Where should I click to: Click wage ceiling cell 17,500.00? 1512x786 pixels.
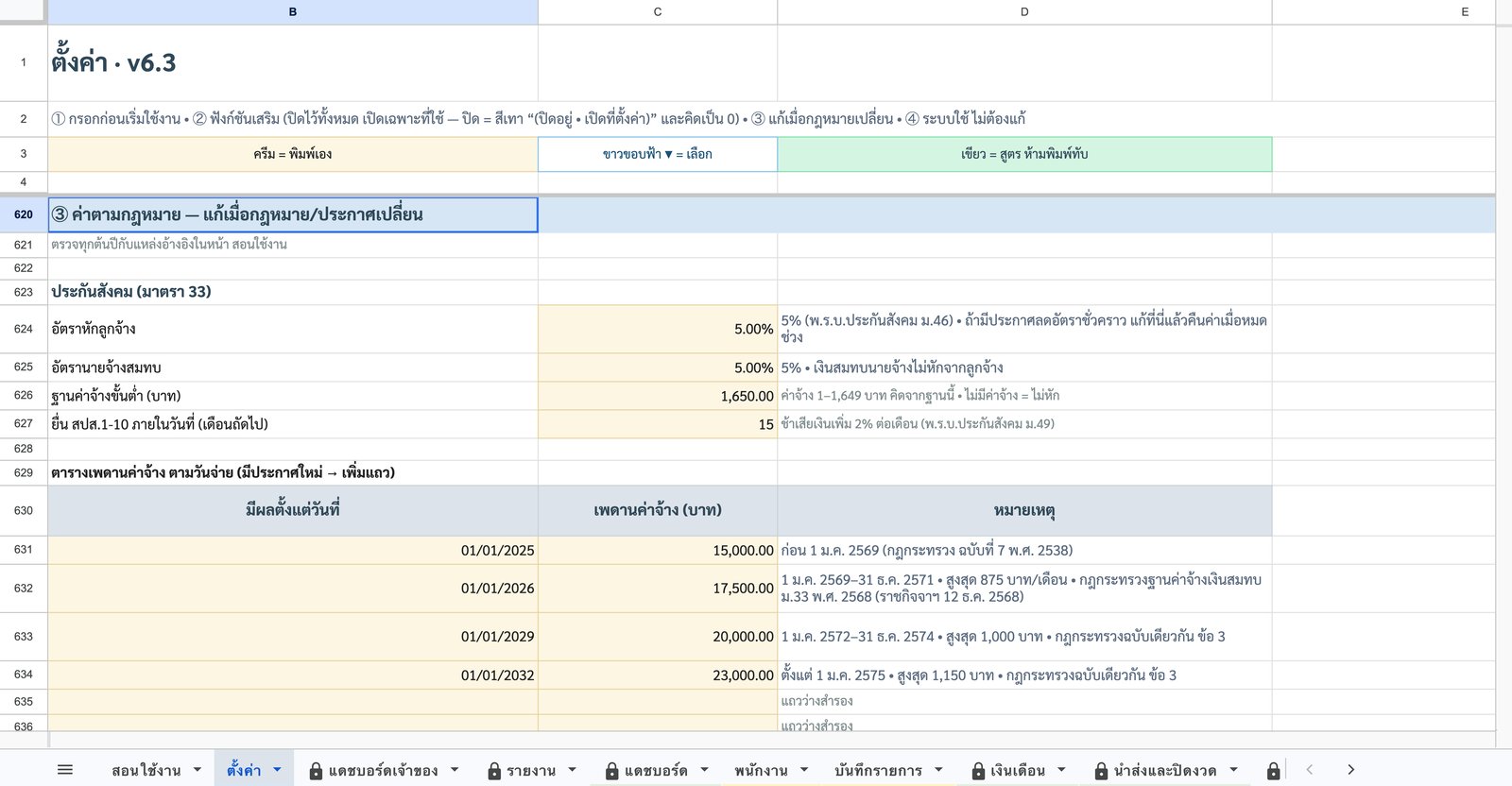(658, 588)
